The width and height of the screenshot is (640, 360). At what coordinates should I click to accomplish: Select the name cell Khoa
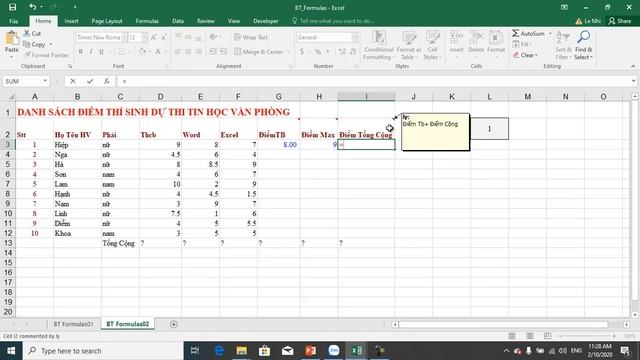click(77, 233)
